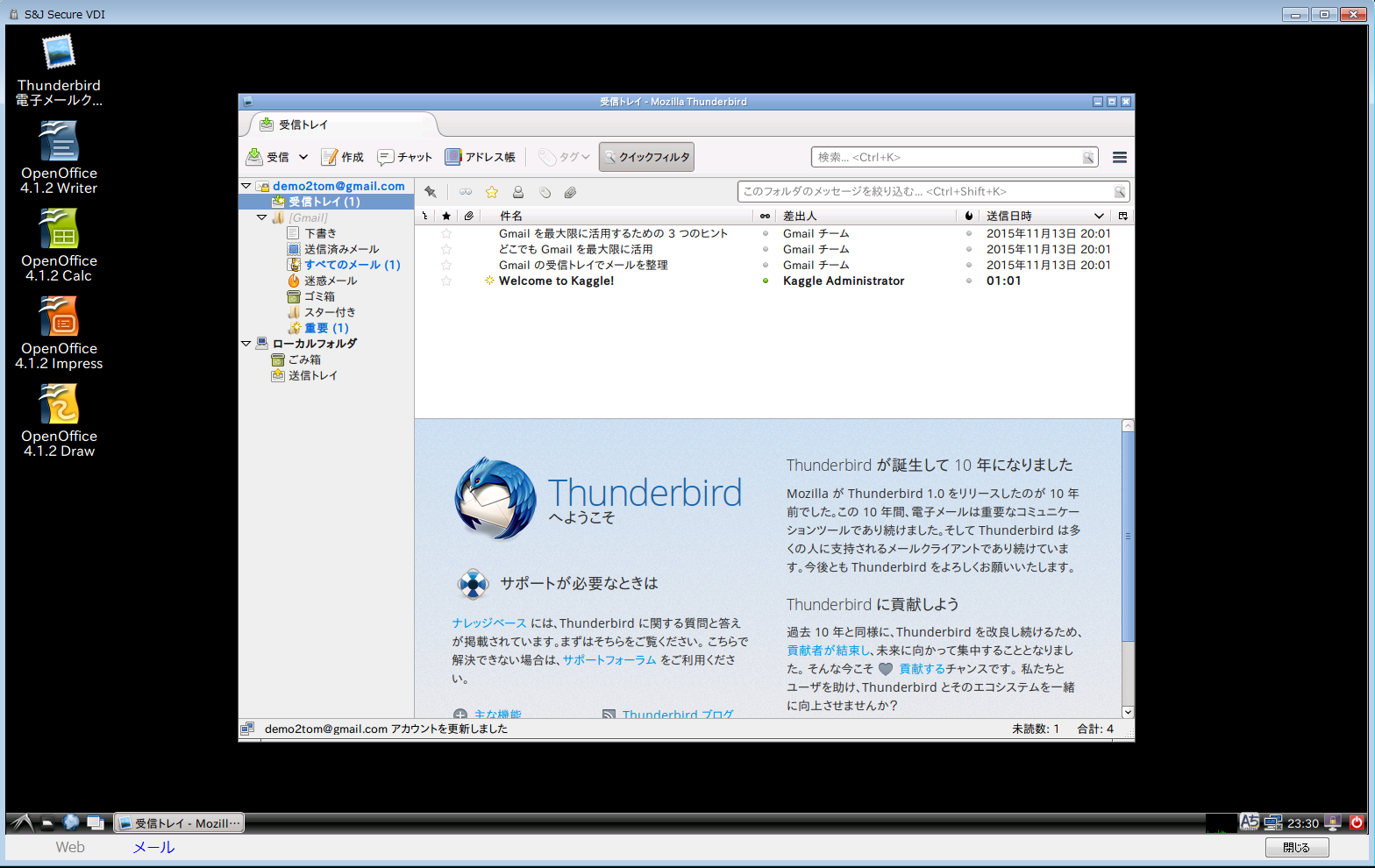
Task: Follow the ナレッジベース link
Action: 489,623
